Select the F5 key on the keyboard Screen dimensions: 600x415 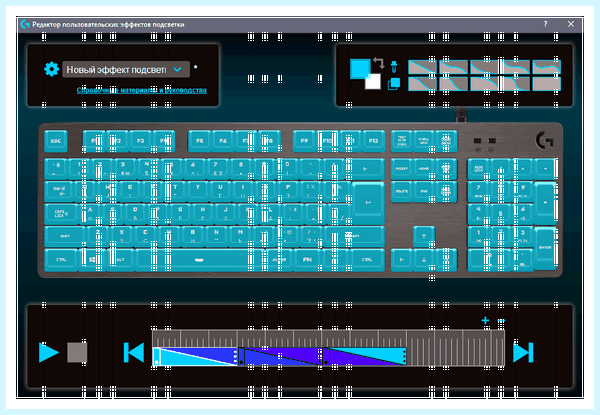(200, 141)
